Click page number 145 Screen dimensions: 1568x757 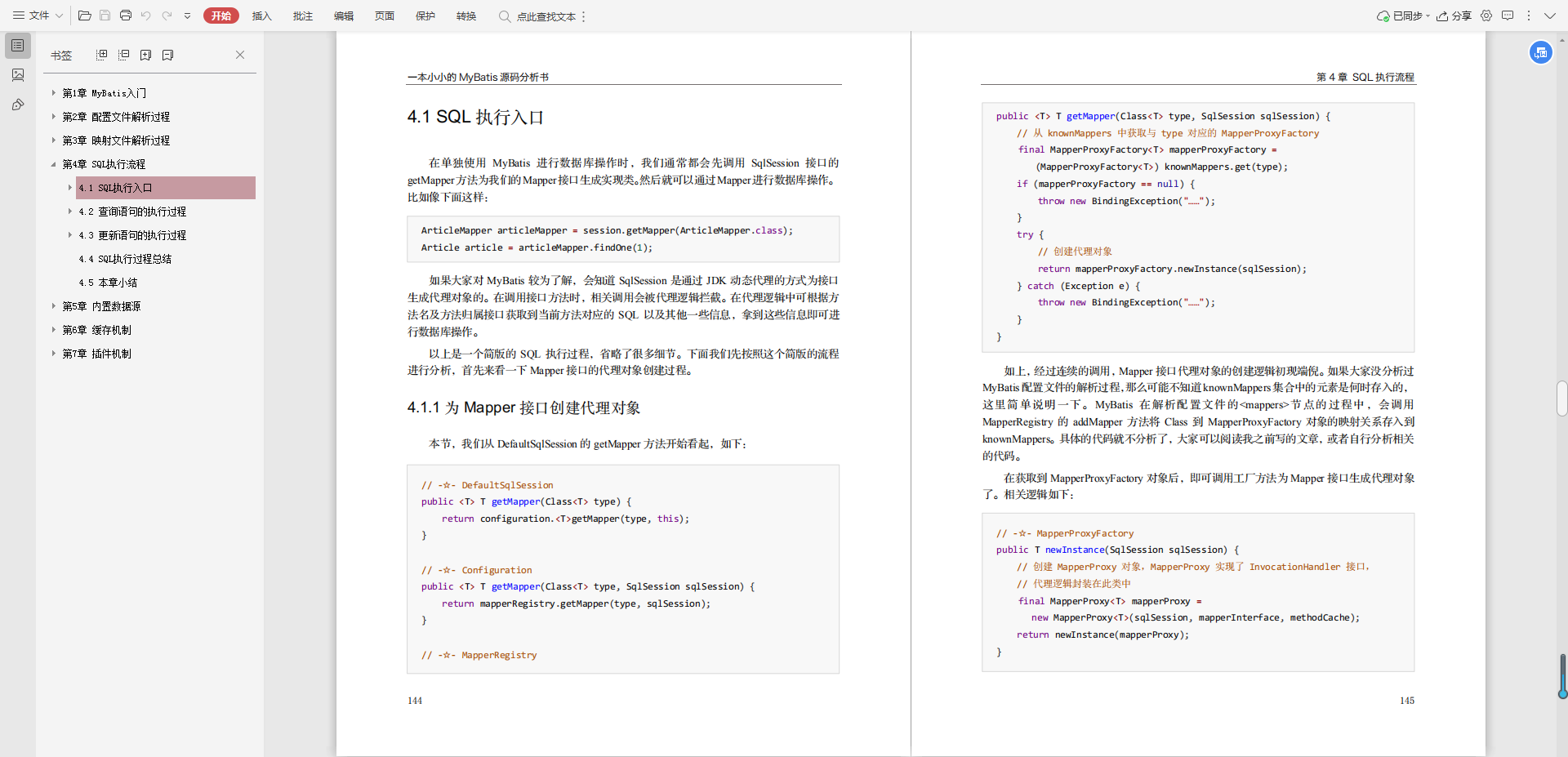tap(1407, 701)
